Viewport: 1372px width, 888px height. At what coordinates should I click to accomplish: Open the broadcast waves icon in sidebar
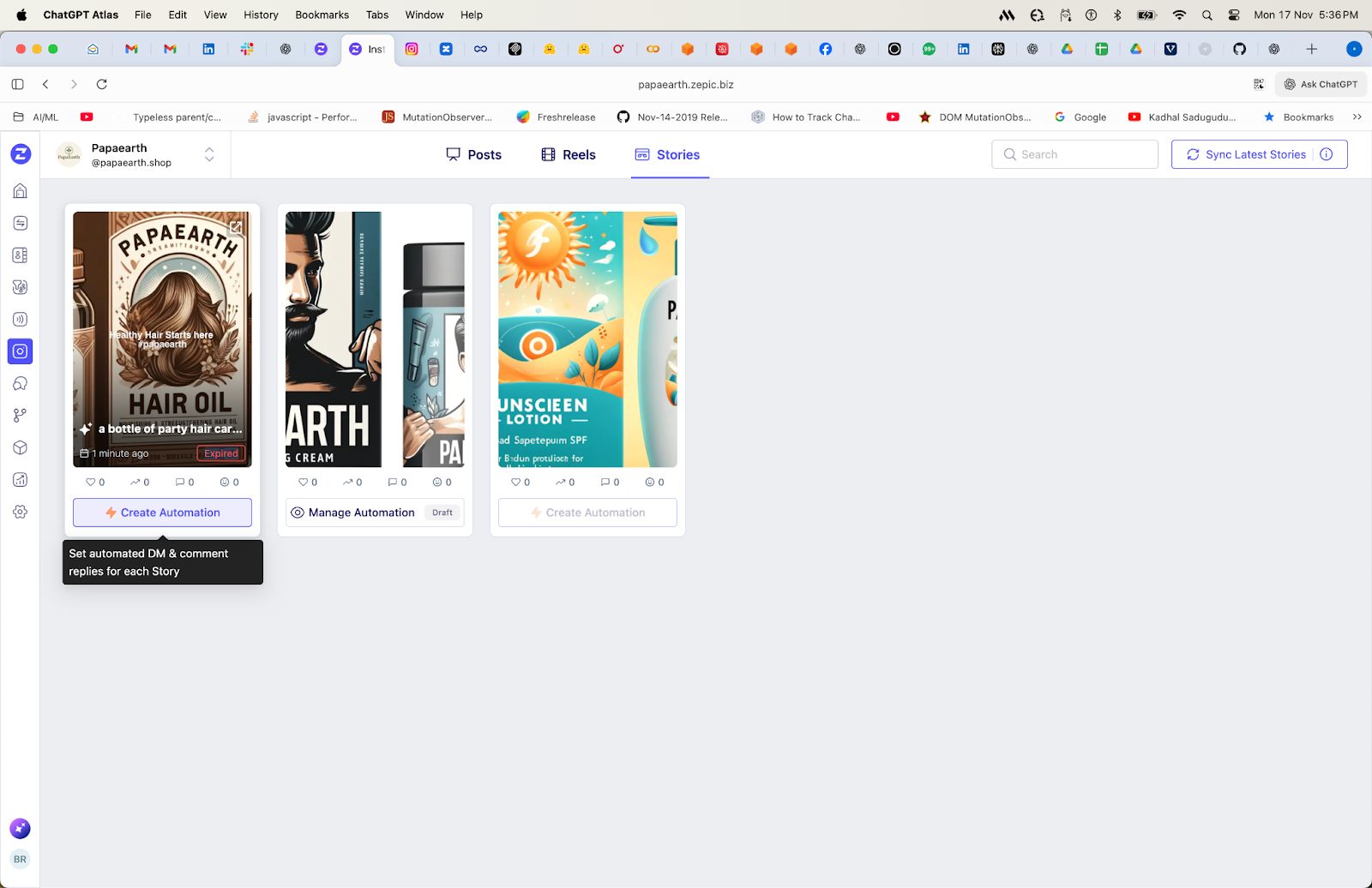[x=21, y=320]
